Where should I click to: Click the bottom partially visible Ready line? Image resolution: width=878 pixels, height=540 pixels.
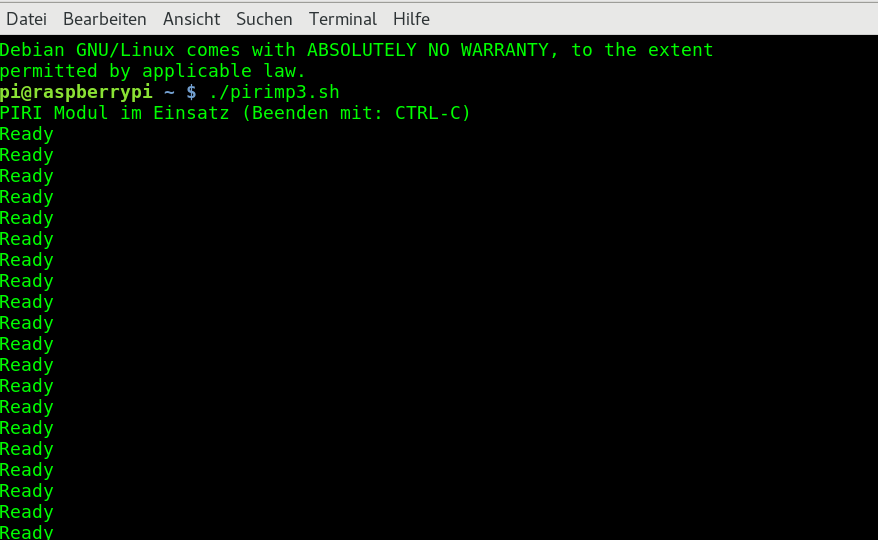click(27, 532)
